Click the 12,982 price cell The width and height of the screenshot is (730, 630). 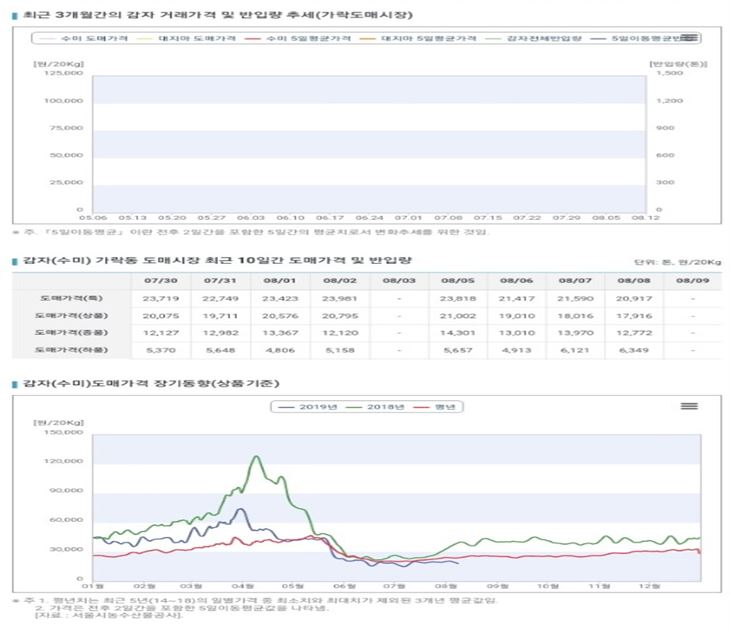click(220, 333)
